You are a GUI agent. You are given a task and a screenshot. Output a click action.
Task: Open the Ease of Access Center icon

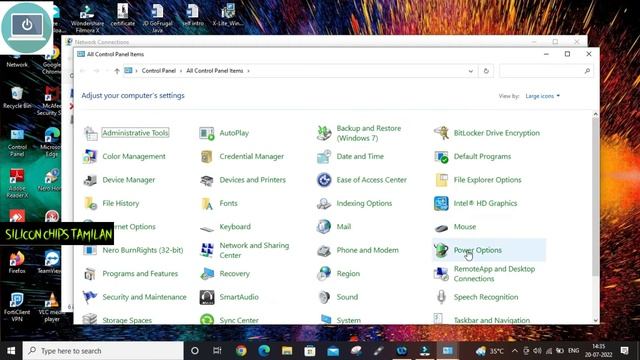coord(324,180)
